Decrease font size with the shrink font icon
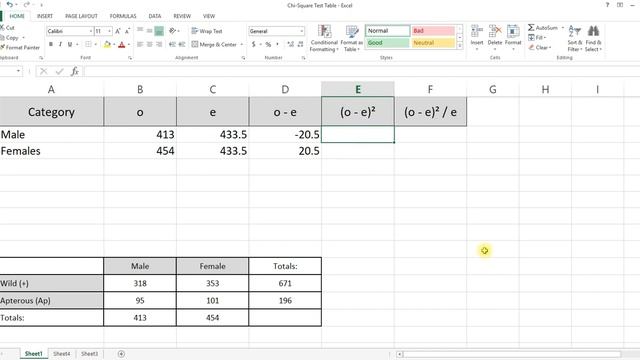Viewport: 640px width, 360px height. [x=127, y=31]
